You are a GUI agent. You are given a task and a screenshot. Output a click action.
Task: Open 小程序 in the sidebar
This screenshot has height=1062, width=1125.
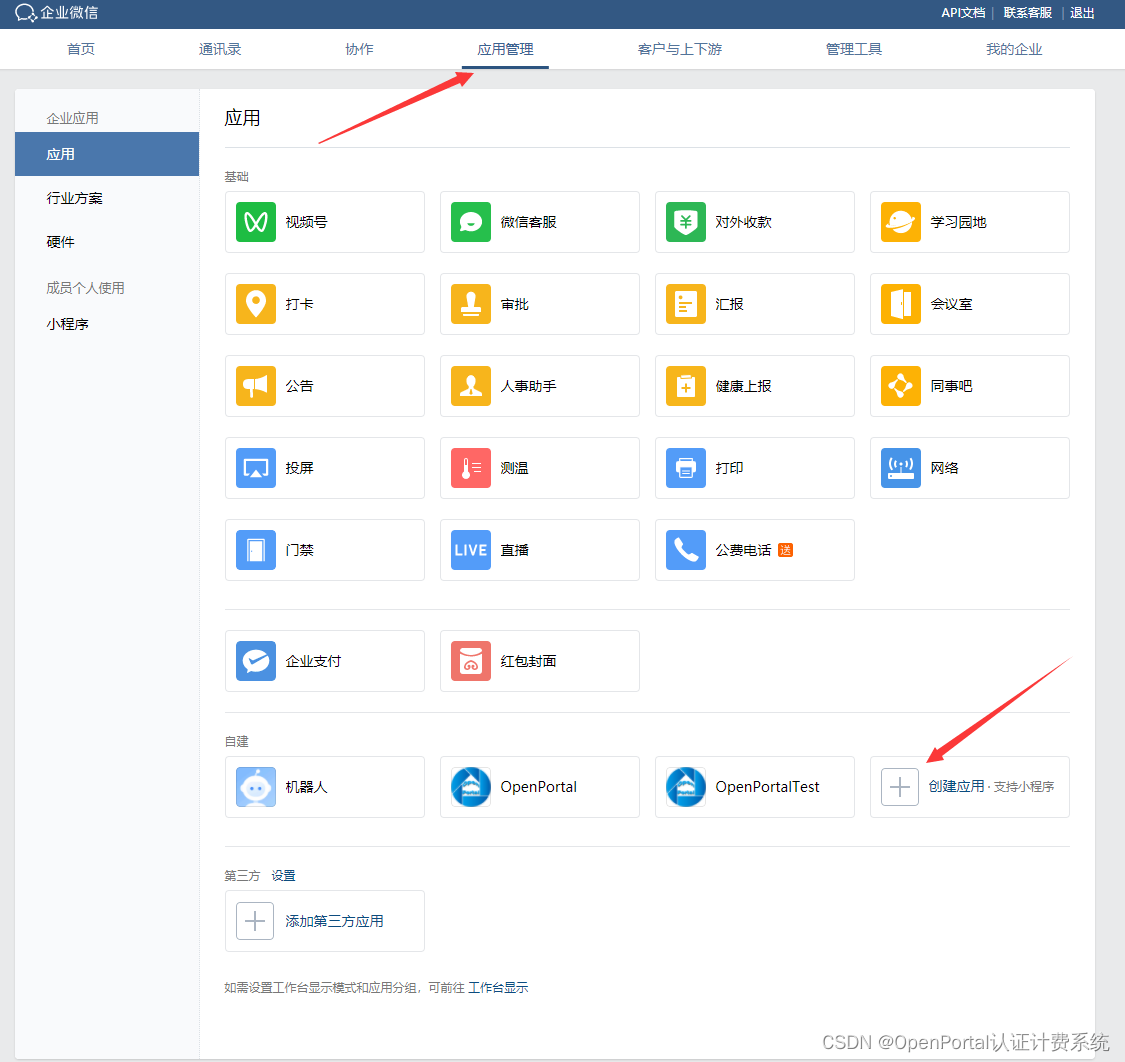pyautogui.click(x=67, y=324)
